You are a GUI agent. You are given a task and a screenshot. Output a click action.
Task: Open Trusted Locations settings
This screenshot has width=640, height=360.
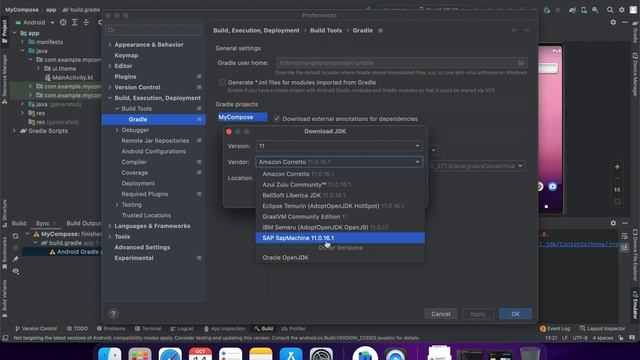146,215
